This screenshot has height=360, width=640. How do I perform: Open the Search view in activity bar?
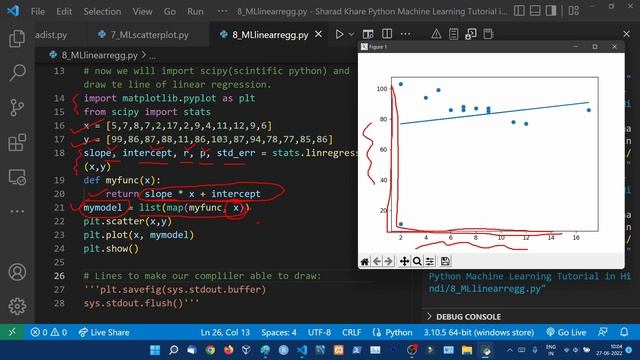tap(17, 73)
